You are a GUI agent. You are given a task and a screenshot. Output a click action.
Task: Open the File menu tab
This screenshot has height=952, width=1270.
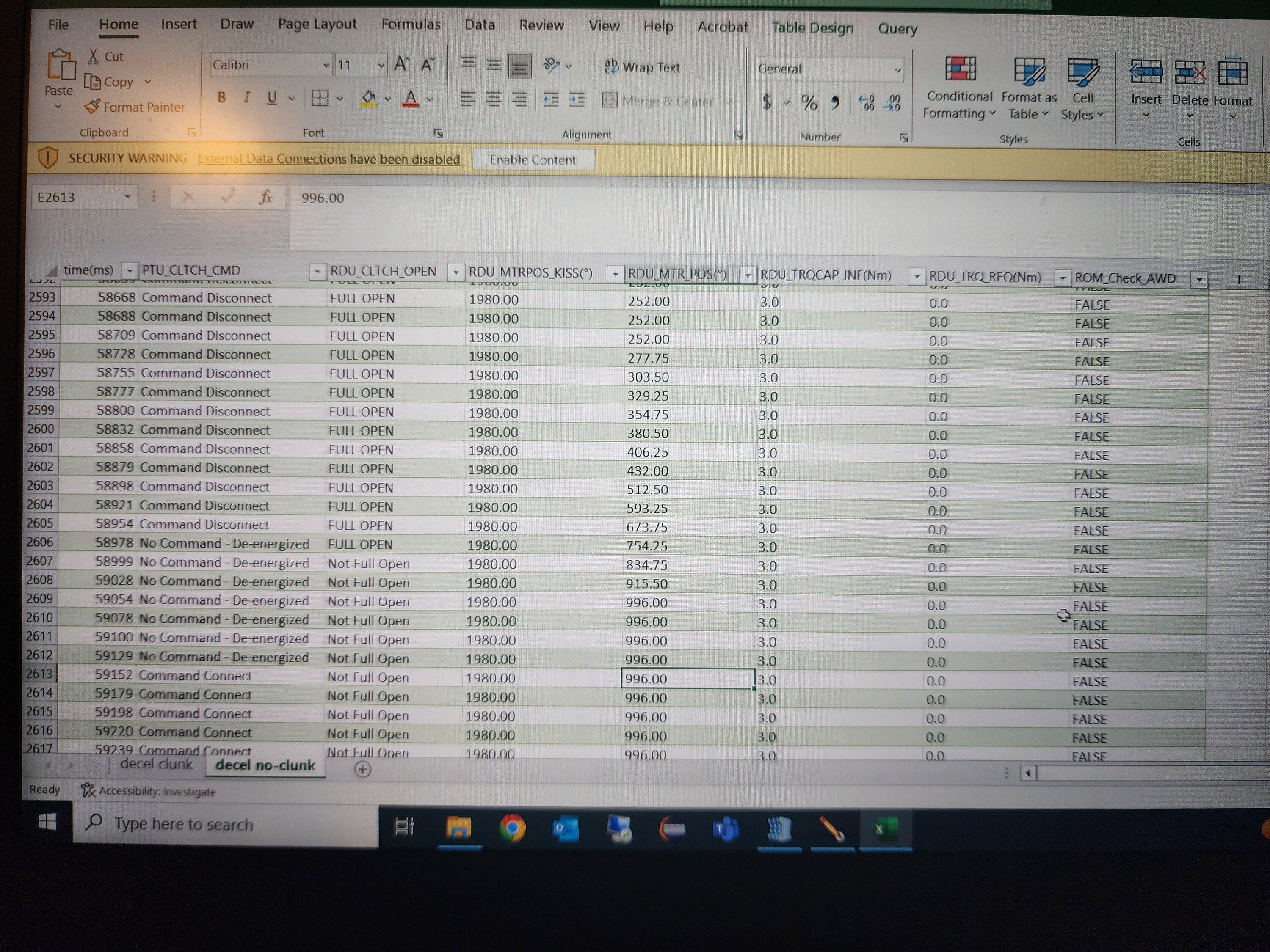tap(58, 24)
